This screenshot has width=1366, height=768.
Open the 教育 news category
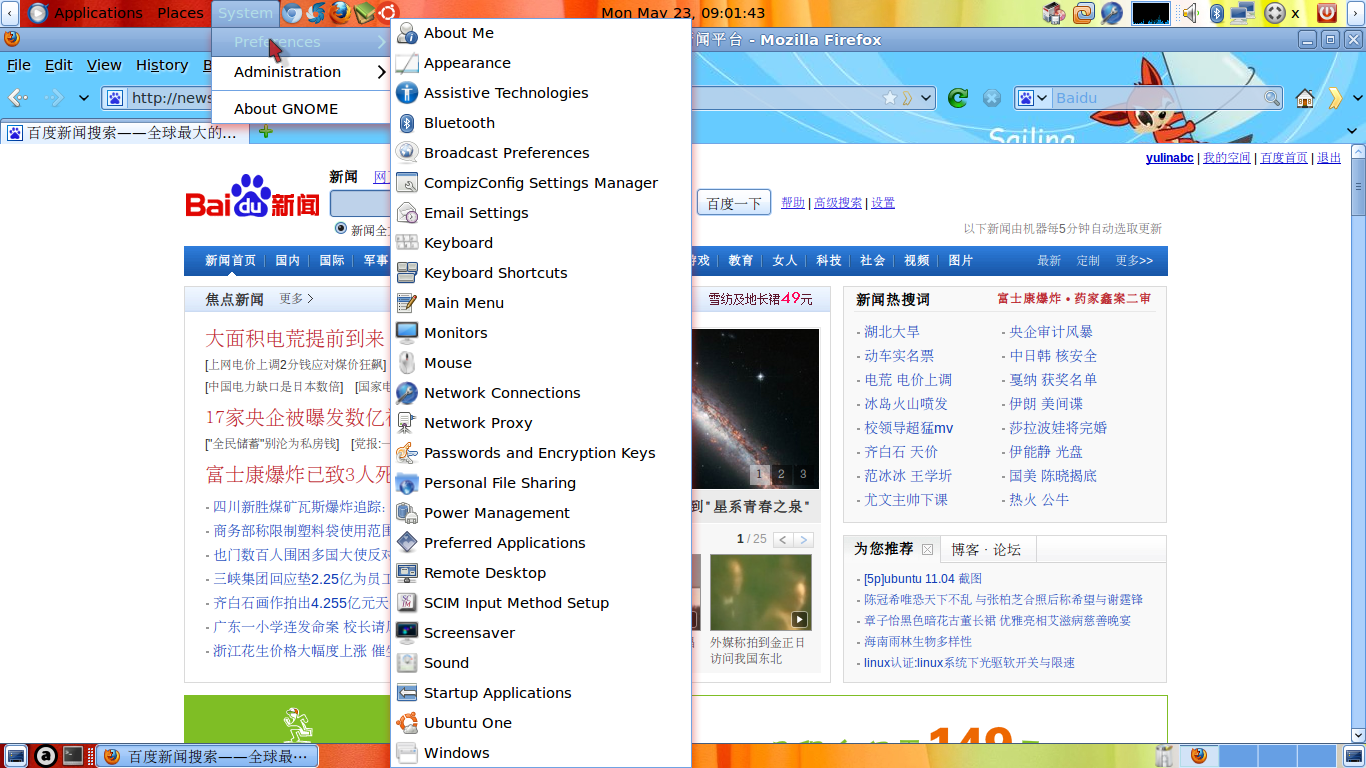pyautogui.click(x=741, y=260)
